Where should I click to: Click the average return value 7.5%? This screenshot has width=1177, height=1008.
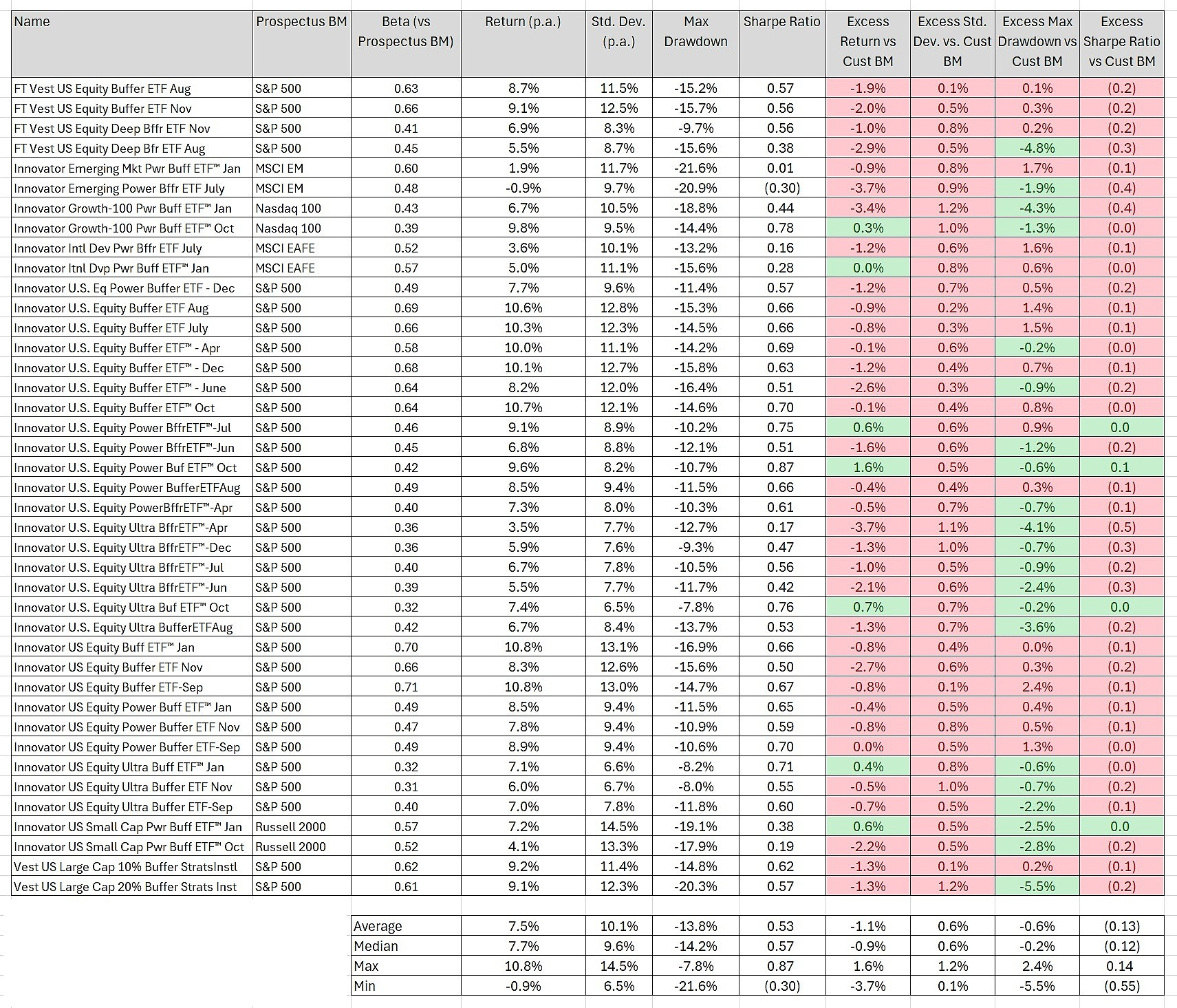[523, 926]
